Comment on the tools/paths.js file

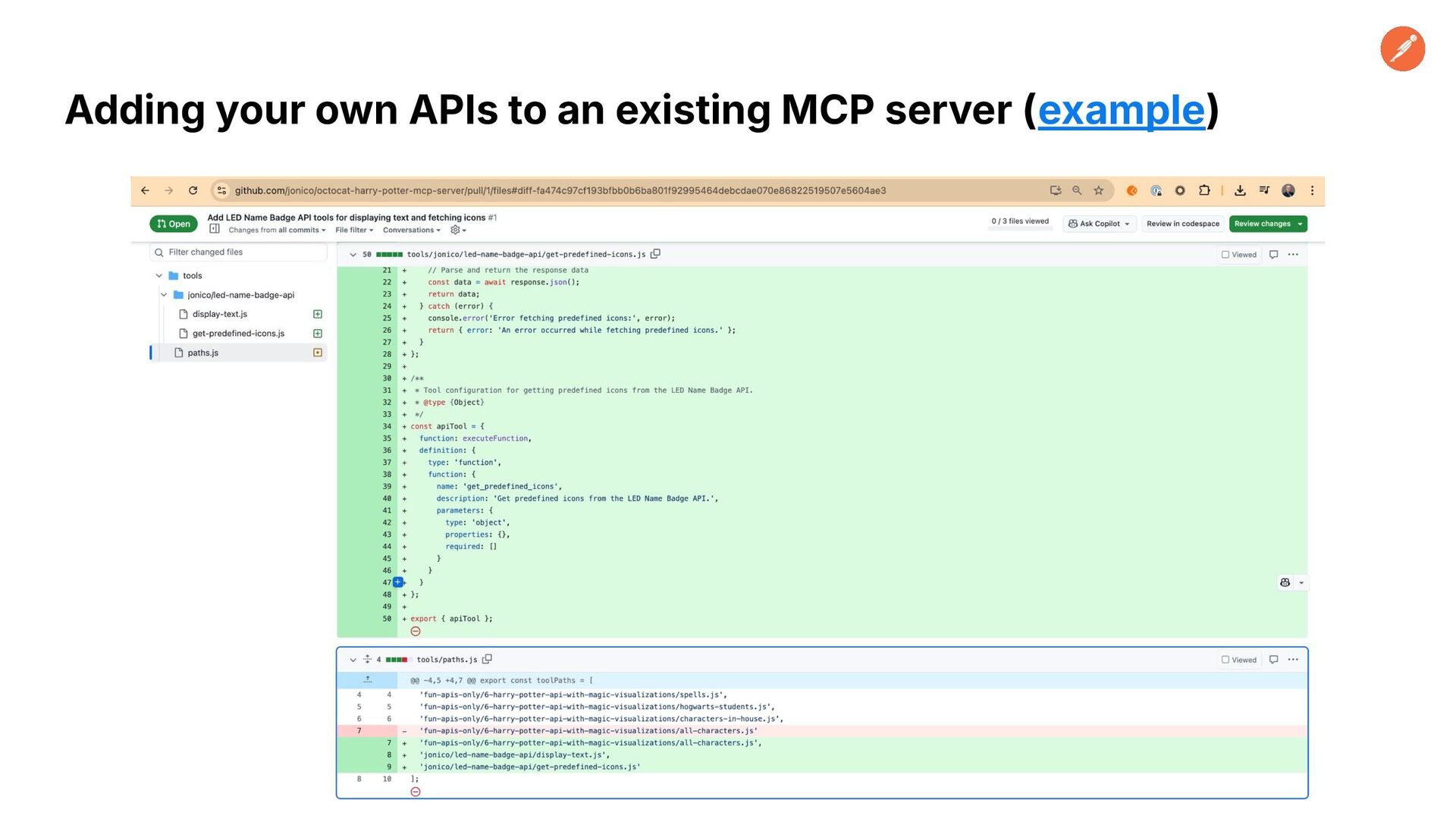pos(1274,660)
